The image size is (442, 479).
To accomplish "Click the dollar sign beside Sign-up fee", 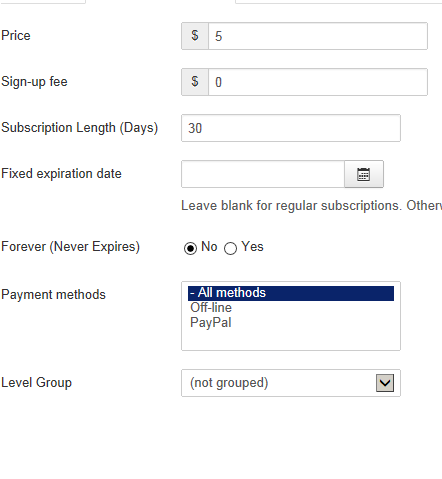I will click(195, 82).
